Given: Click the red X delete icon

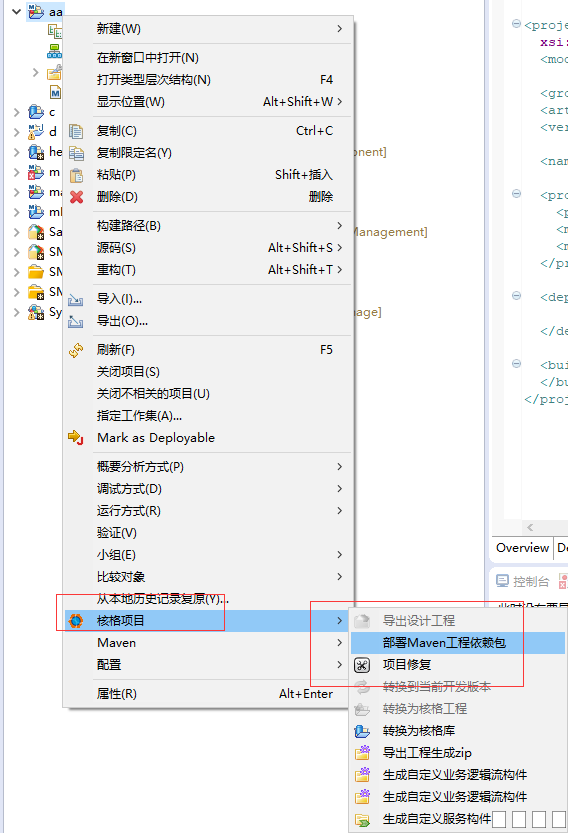Looking at the screenshot, I should pyautogui.click(x=77, y=197).
